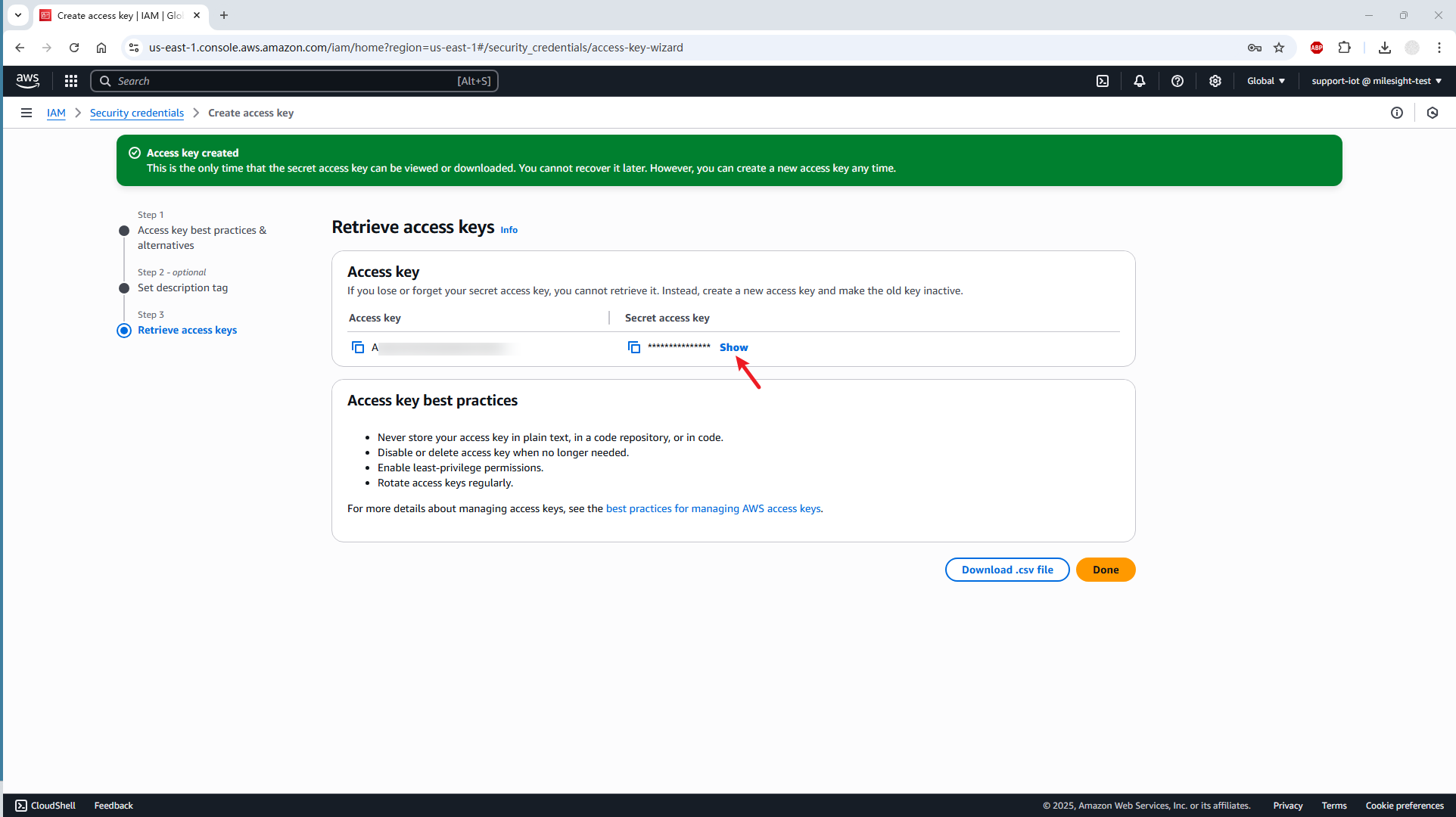Viewport: 1456px width, 817px height.
Task: Open the notifications bell
Action: (1140, 81)
